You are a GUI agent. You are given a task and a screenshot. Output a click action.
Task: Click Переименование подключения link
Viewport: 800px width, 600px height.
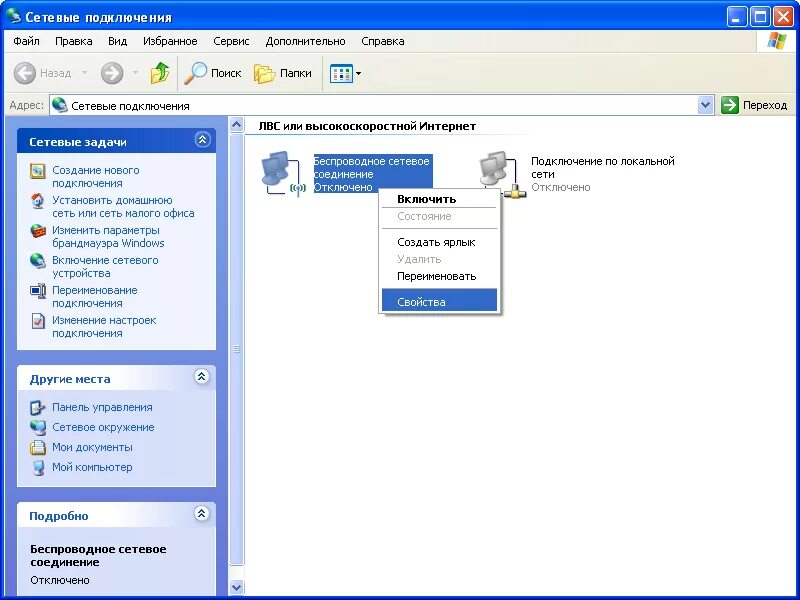94,296
